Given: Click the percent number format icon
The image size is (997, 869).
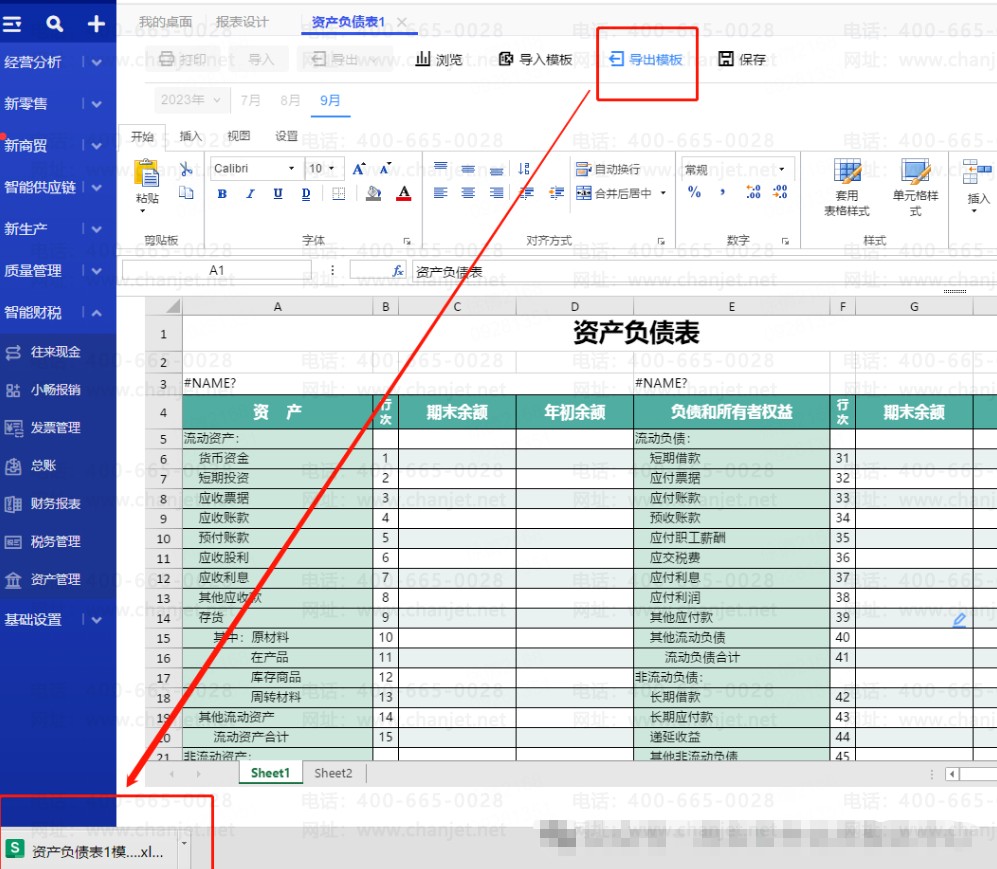Looking at the screenshot, I should point(694,192).
